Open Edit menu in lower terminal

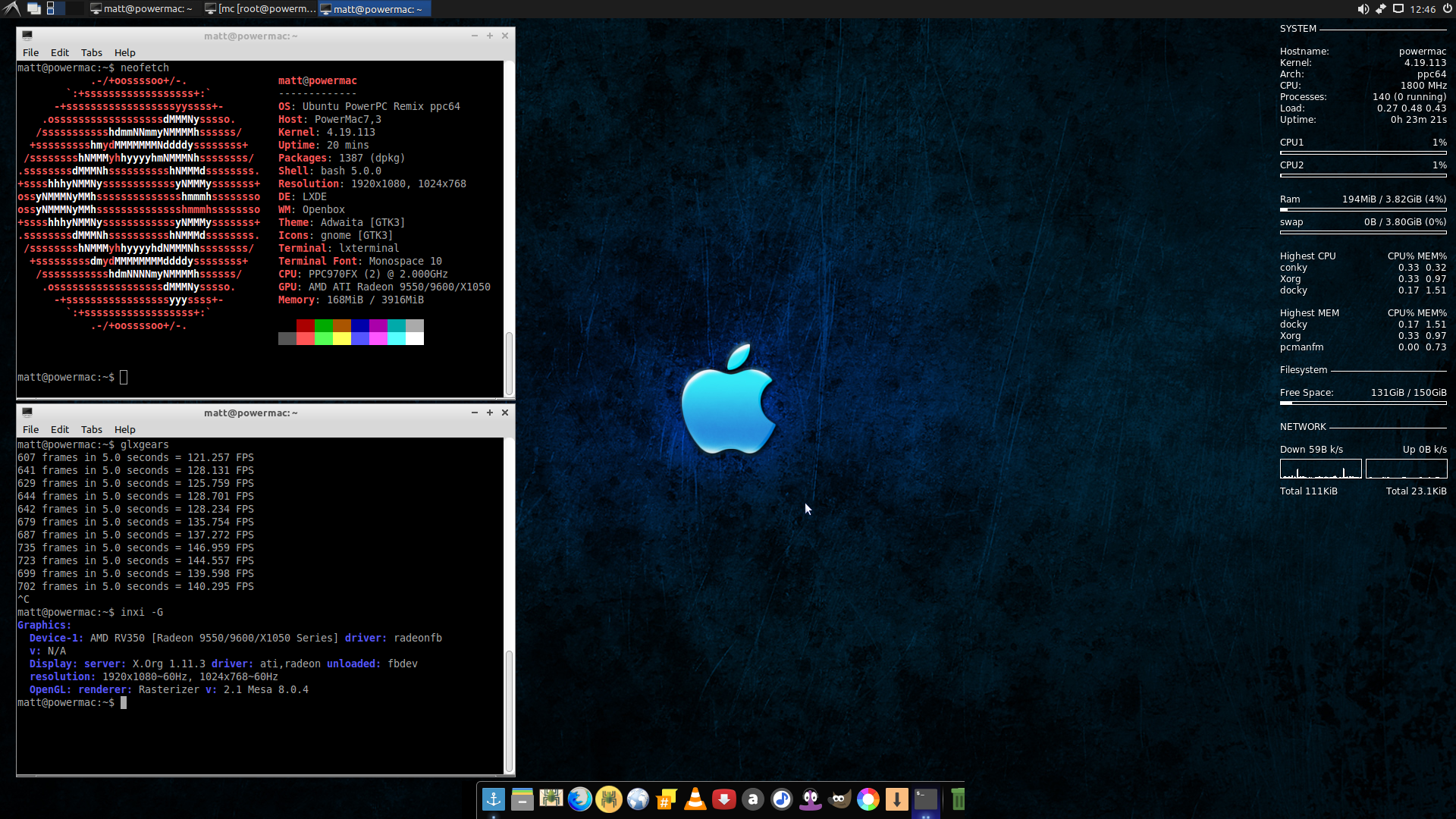tap(59, 429)
